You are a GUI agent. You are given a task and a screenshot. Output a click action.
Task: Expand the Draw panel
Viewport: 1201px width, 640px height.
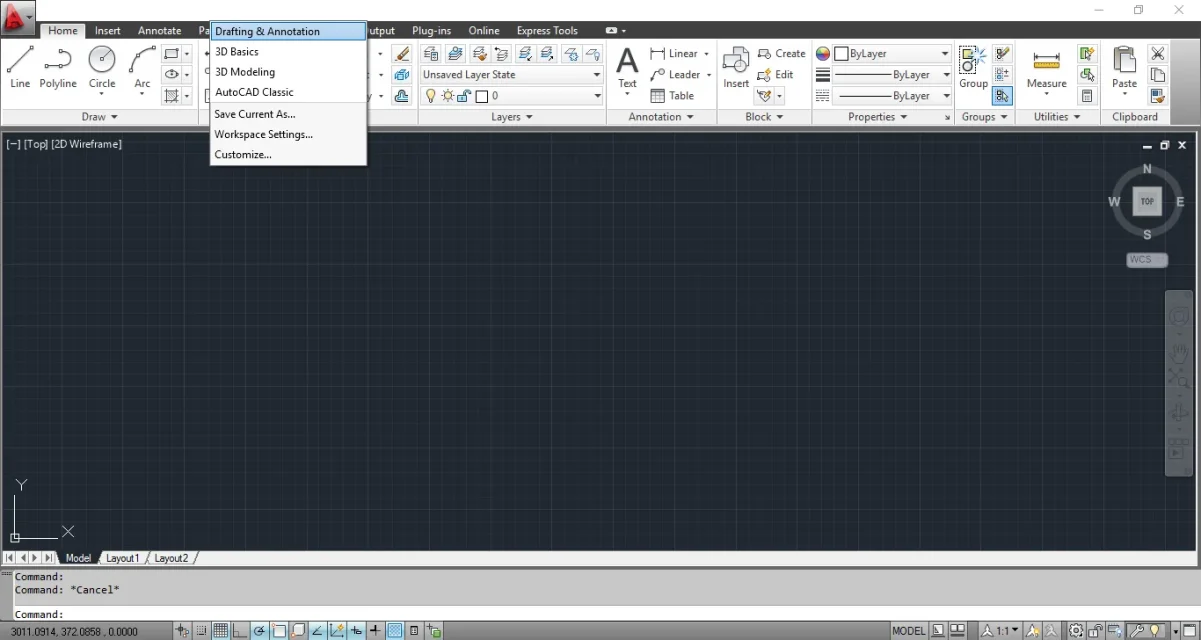click(100, 117)
